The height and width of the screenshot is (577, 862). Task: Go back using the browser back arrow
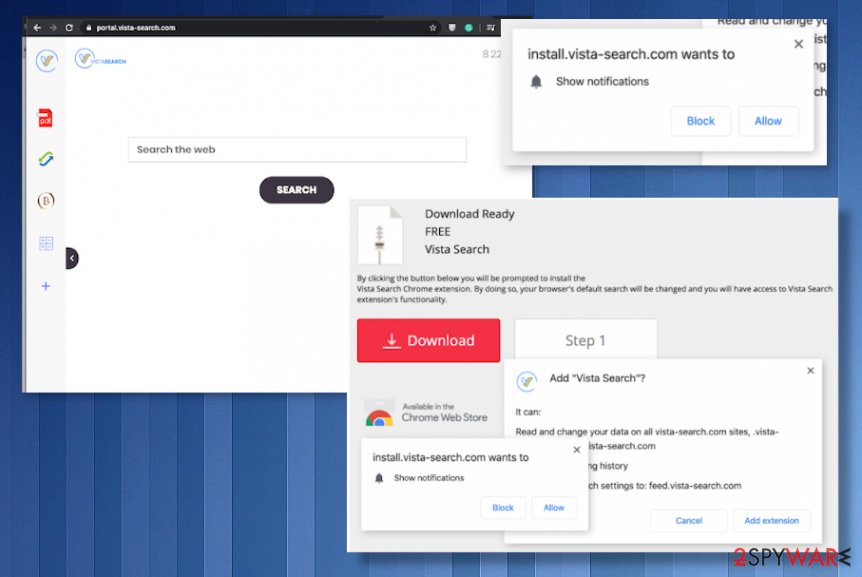[37, 27]
